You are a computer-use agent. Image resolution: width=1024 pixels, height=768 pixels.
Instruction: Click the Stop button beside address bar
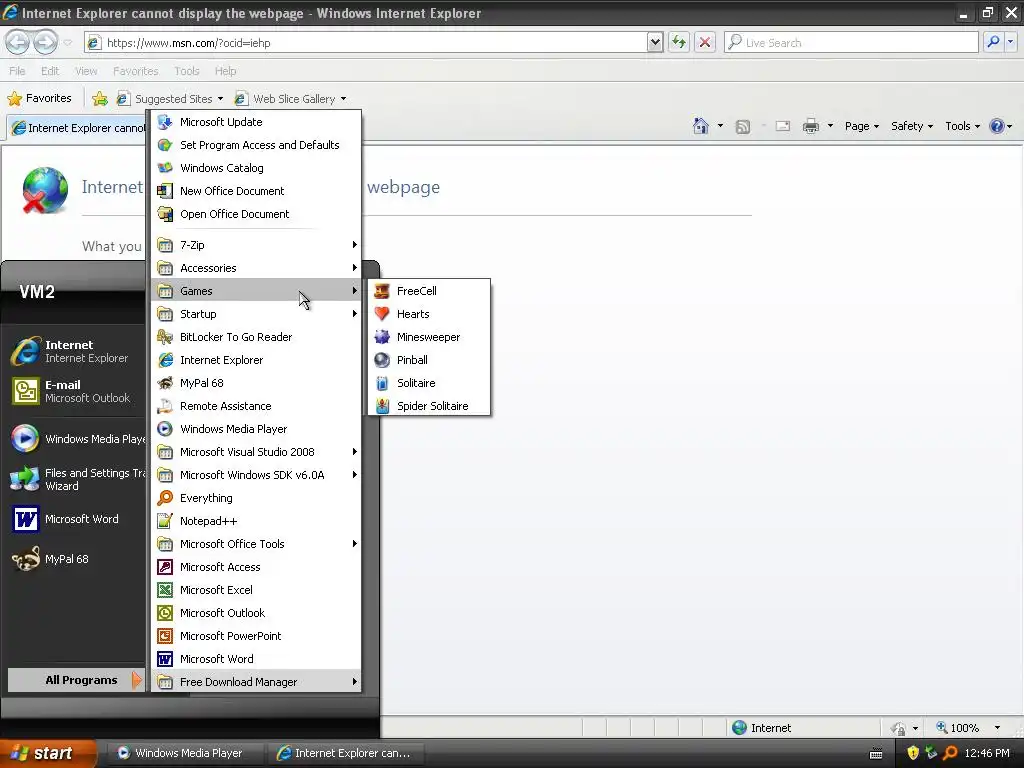pyautogui.click(x=705, y=42)
